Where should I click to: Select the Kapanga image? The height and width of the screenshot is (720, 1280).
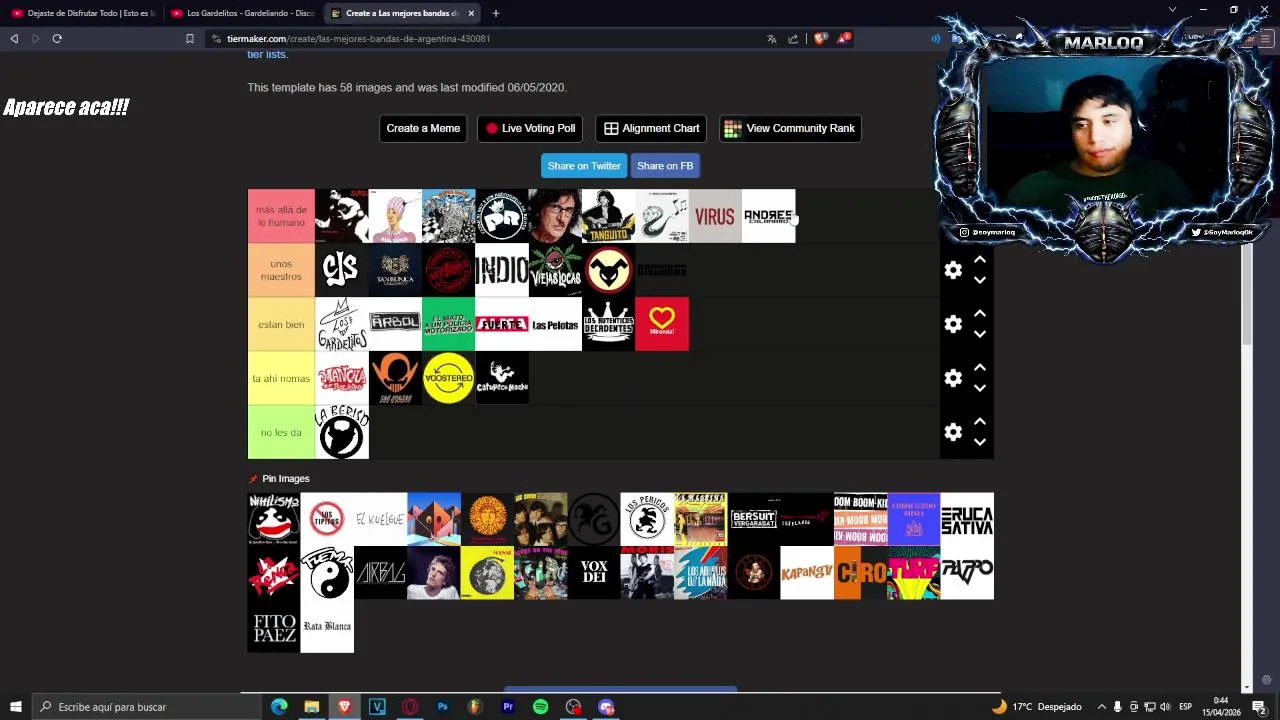tap(807, 573)
